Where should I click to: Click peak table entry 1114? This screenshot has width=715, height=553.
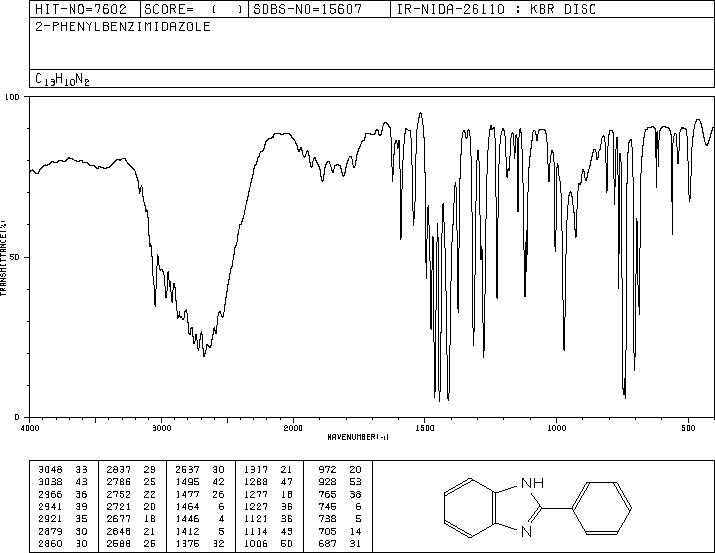pos(256,531)
